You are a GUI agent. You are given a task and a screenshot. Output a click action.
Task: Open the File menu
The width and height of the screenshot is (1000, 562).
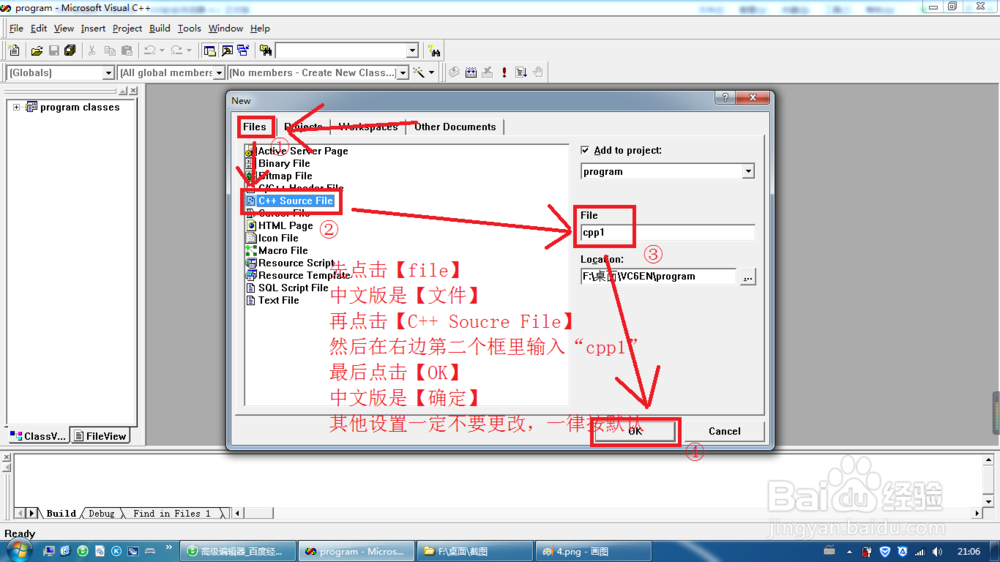pyautogui.click(x=16, y=28)
